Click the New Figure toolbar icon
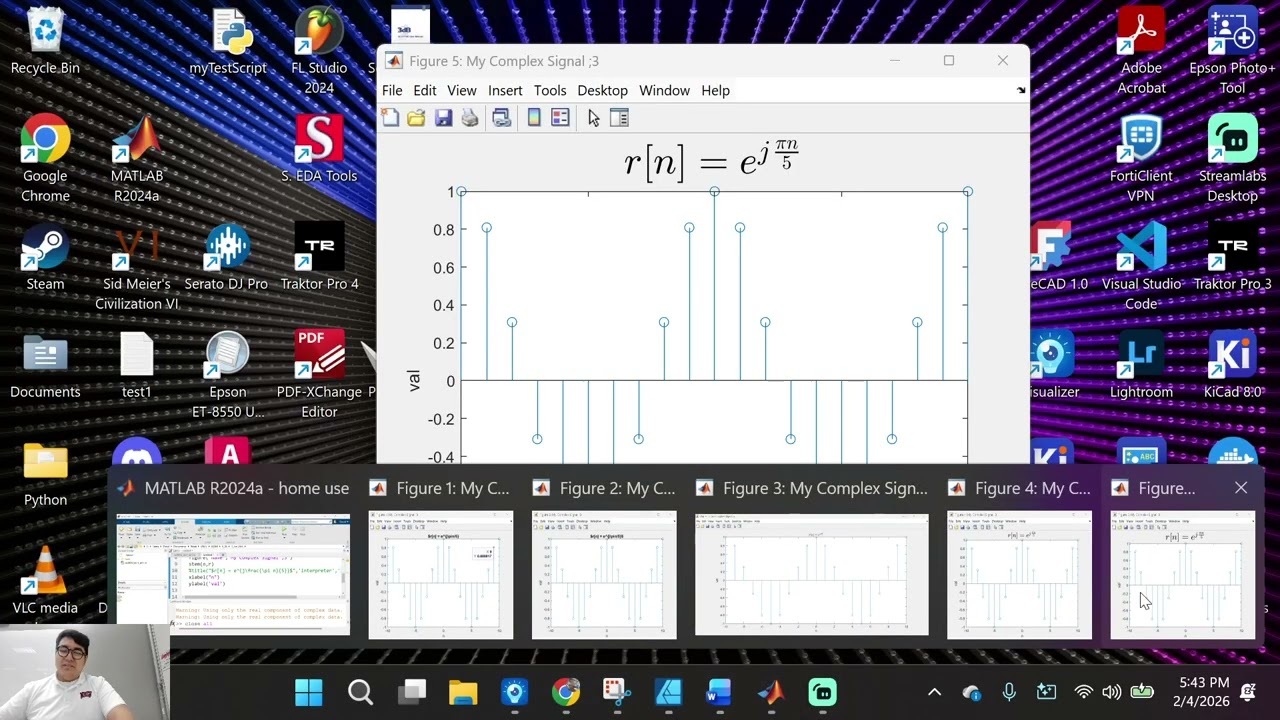 [390, 118]
